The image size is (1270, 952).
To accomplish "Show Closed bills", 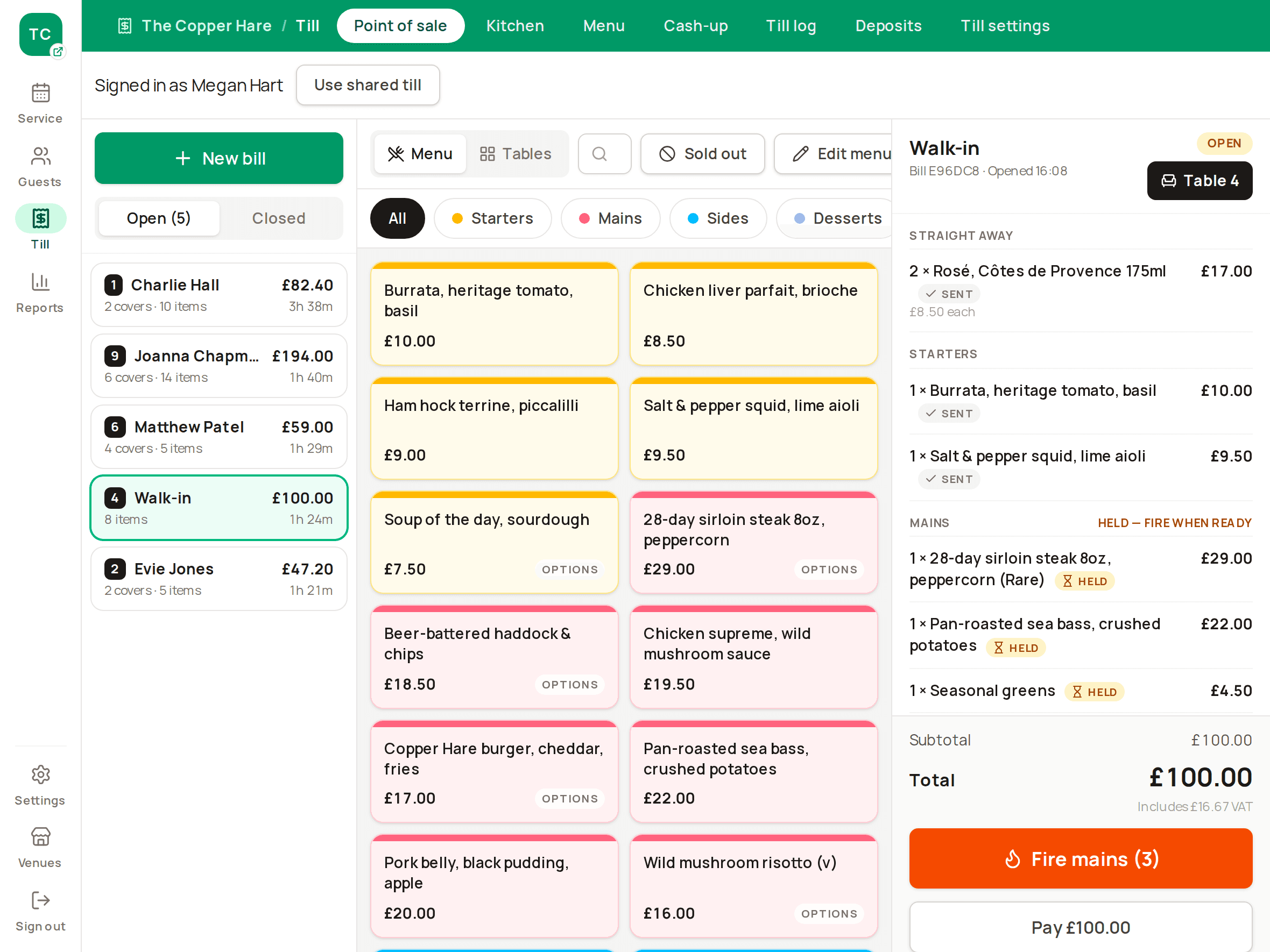I will pos(279,218).
